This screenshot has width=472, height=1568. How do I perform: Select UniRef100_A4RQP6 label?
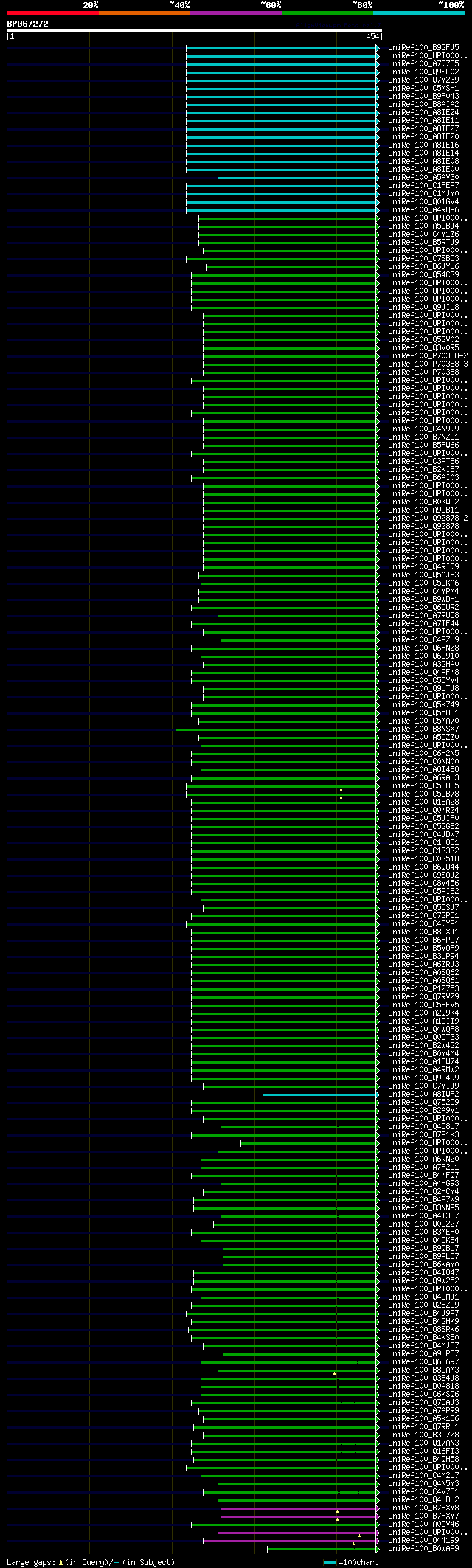pyautogui.click(x=424, y=209)
